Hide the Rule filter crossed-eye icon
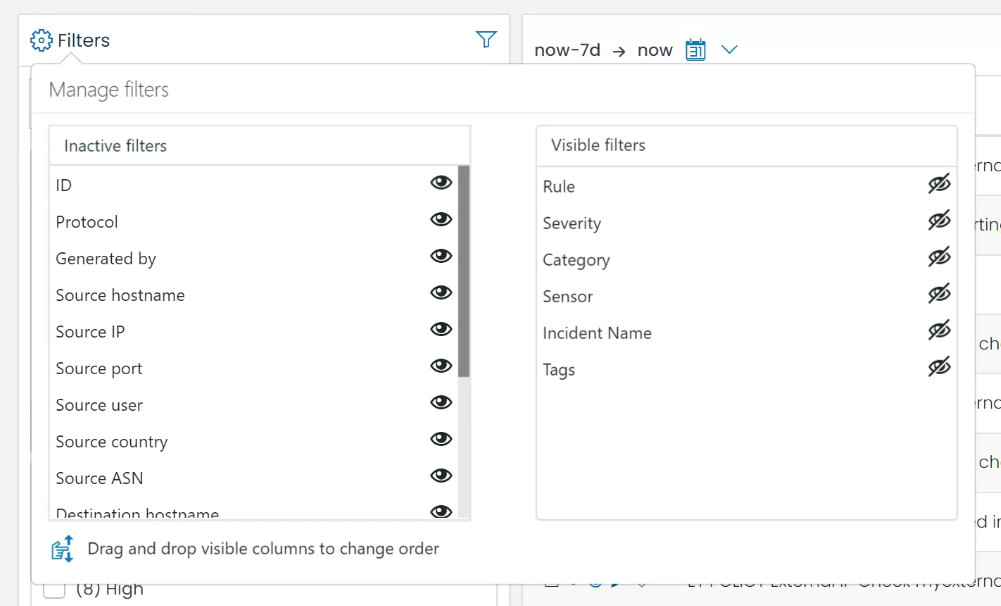Viewport: 1001px width, 606px height. click(x=939, y=184)
